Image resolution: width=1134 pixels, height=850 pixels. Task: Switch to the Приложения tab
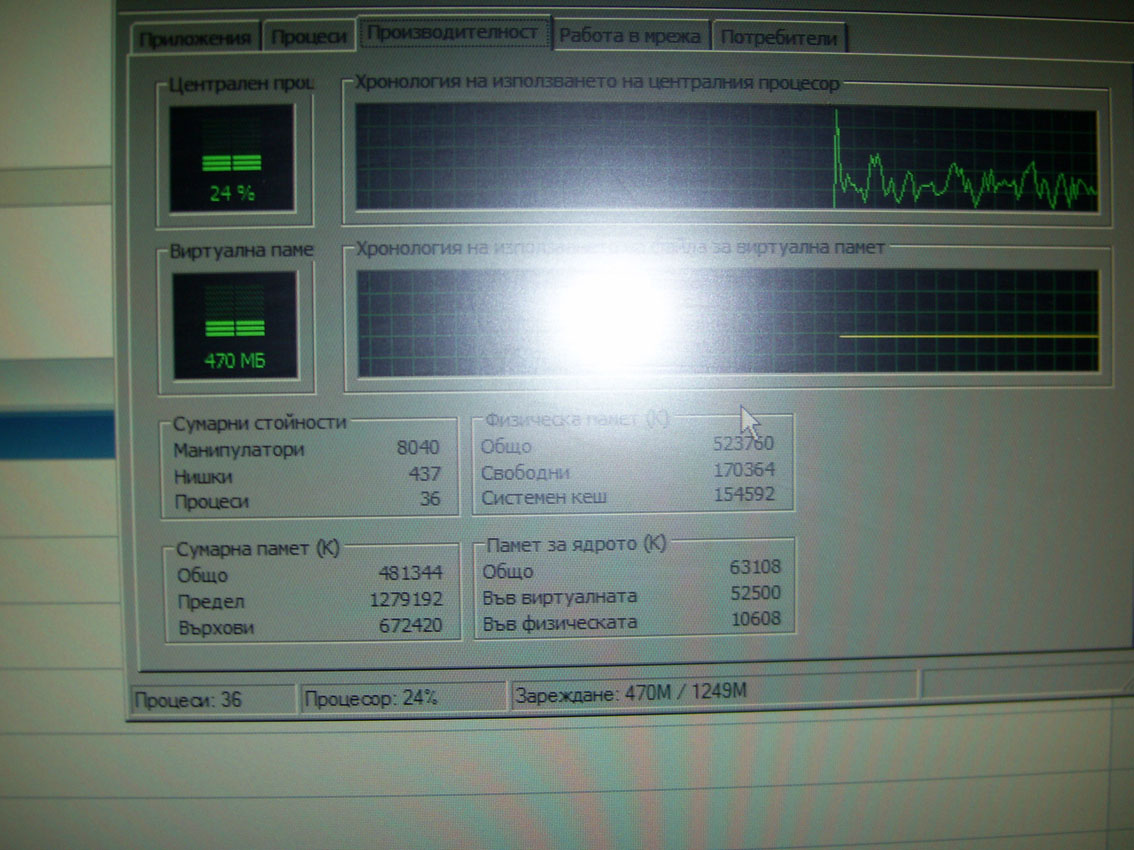(x=194, y=38)
